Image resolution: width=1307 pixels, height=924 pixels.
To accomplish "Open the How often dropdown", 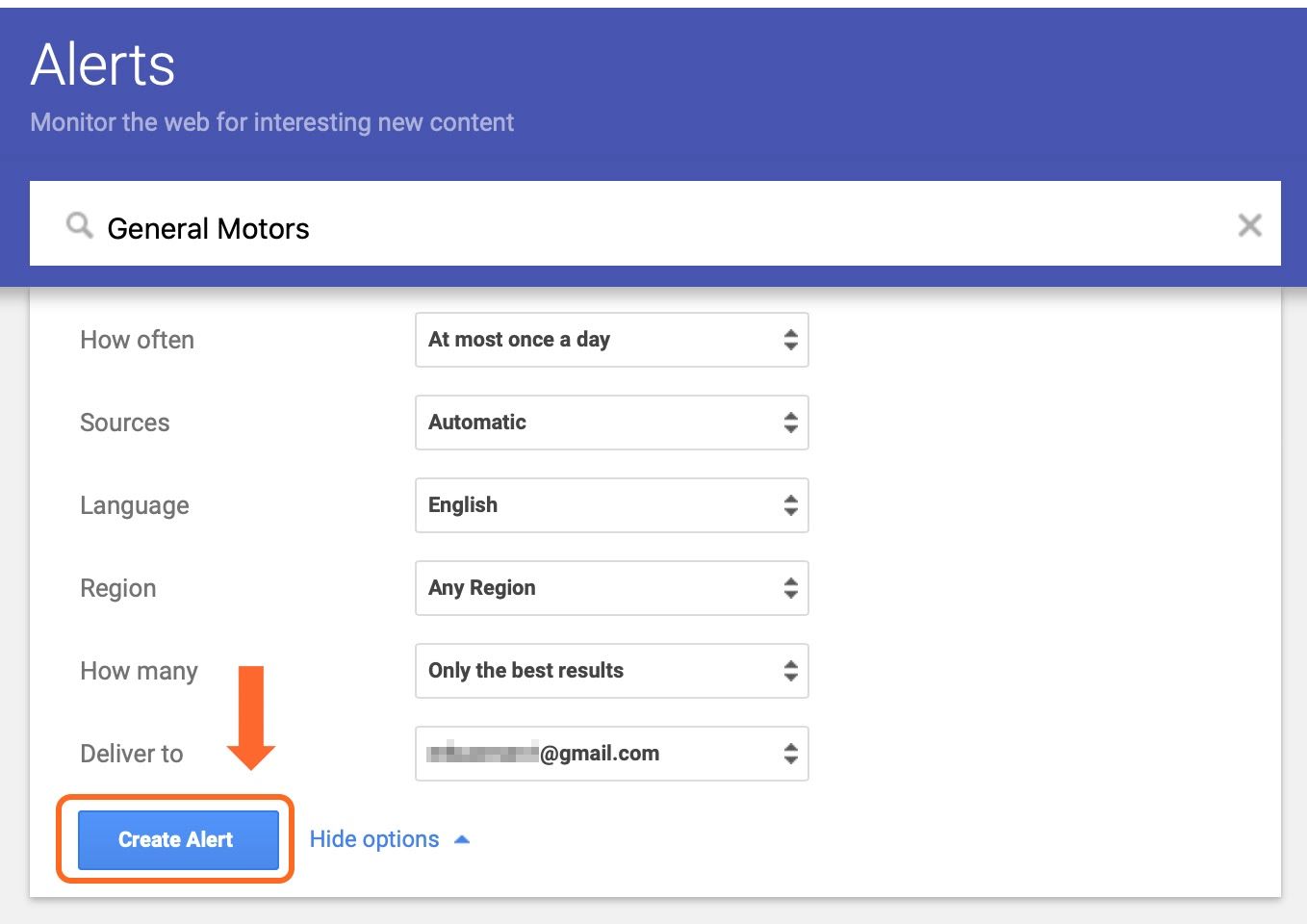I will click(611, 340).
